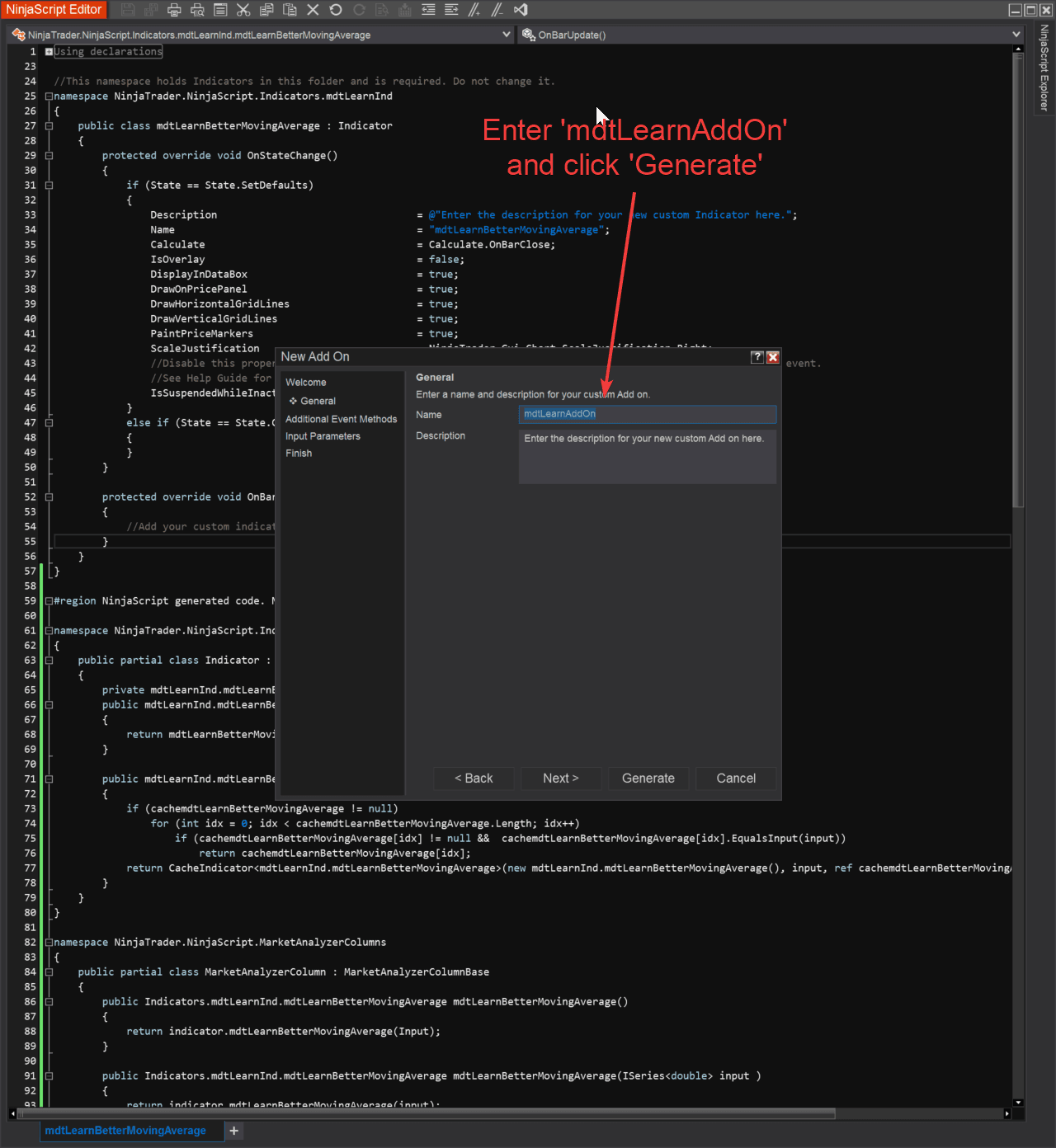
Task: Go to Additional Event Methods step
Action: tap(341, 419)
